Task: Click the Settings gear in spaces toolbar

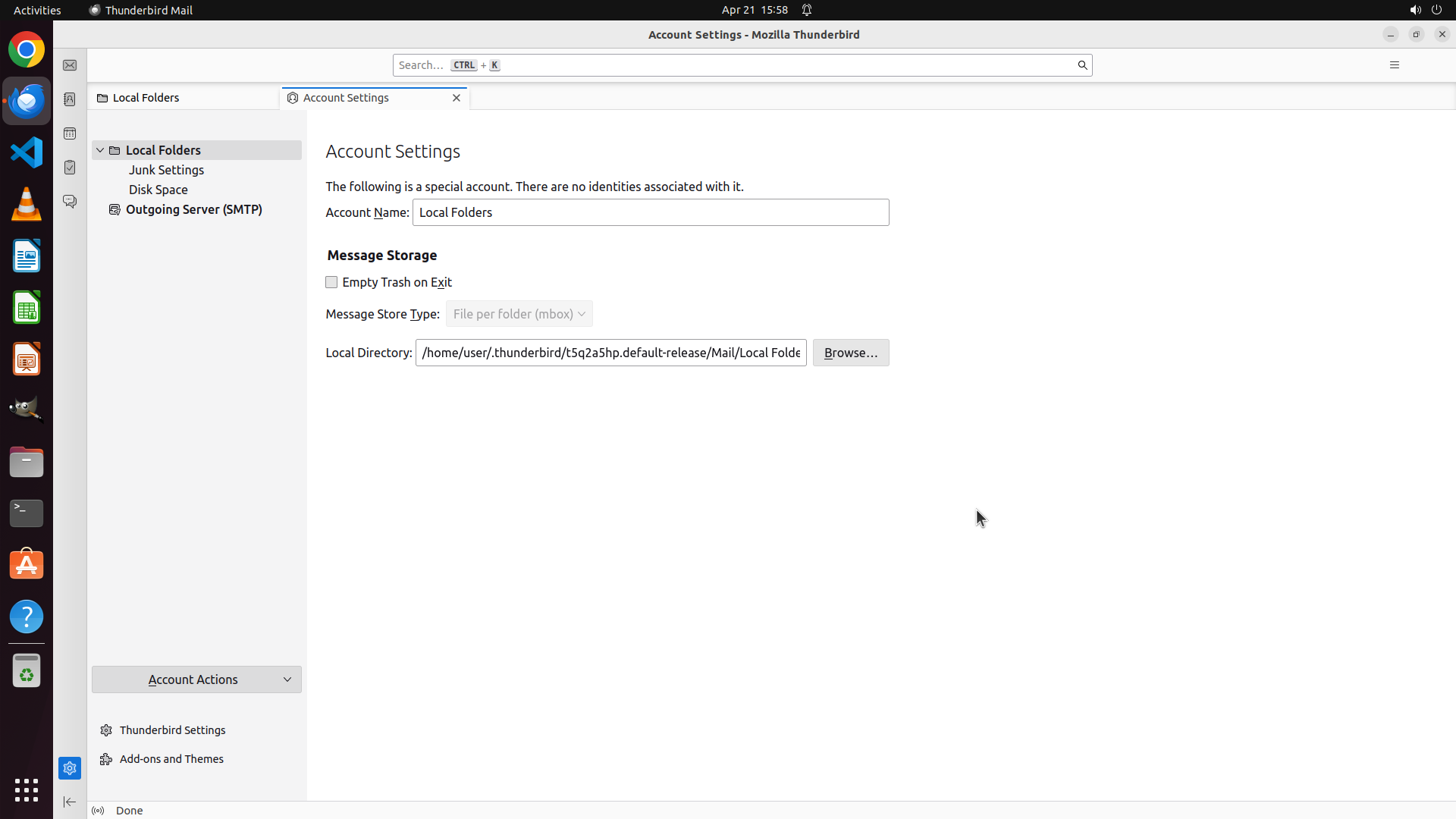Action: click(70, 768)
